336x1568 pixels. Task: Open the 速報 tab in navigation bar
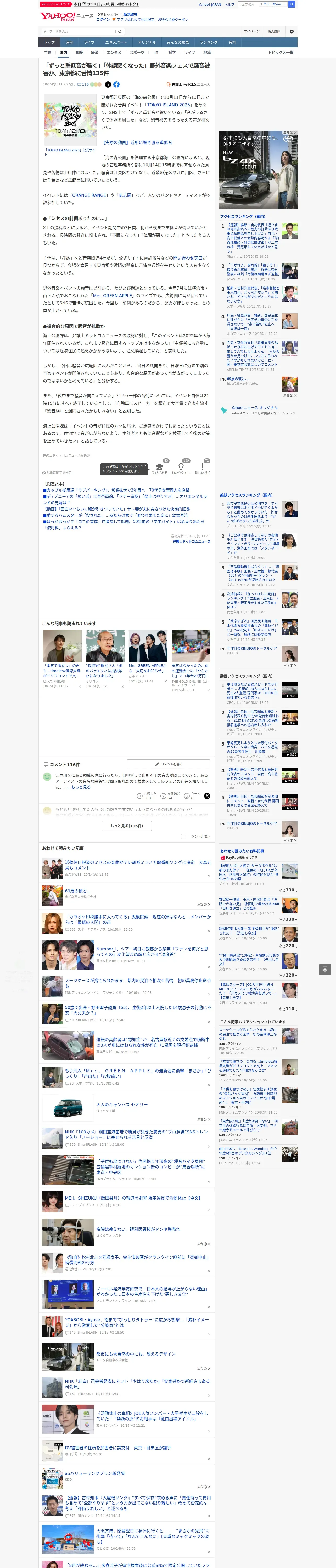(x=69, y=42)
